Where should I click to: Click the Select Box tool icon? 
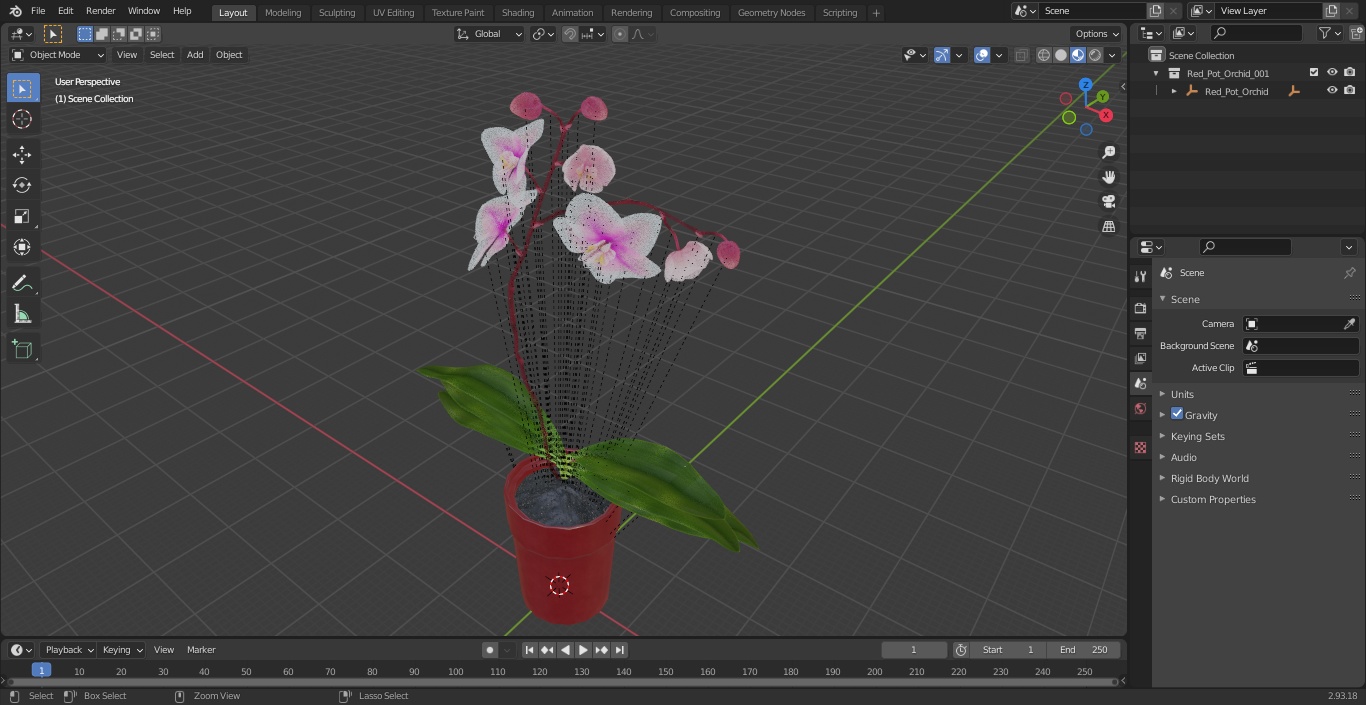[22, 88]
